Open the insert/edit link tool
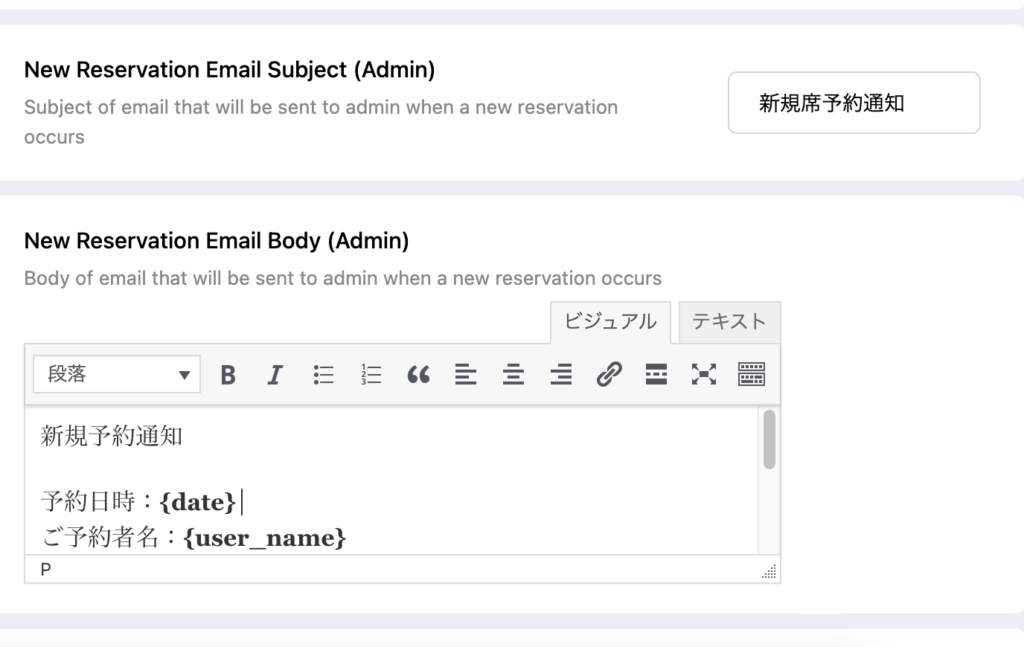1024x647 pixels. pyautogui.click(x=608, y=375)
